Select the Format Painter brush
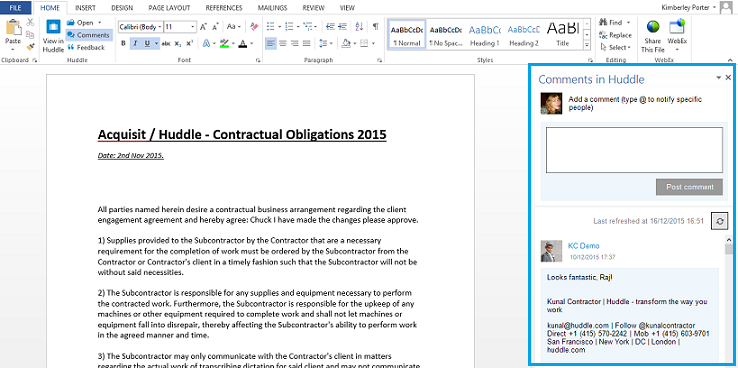The width and height of the screenshot is (738, 368). tap(30, 47)
